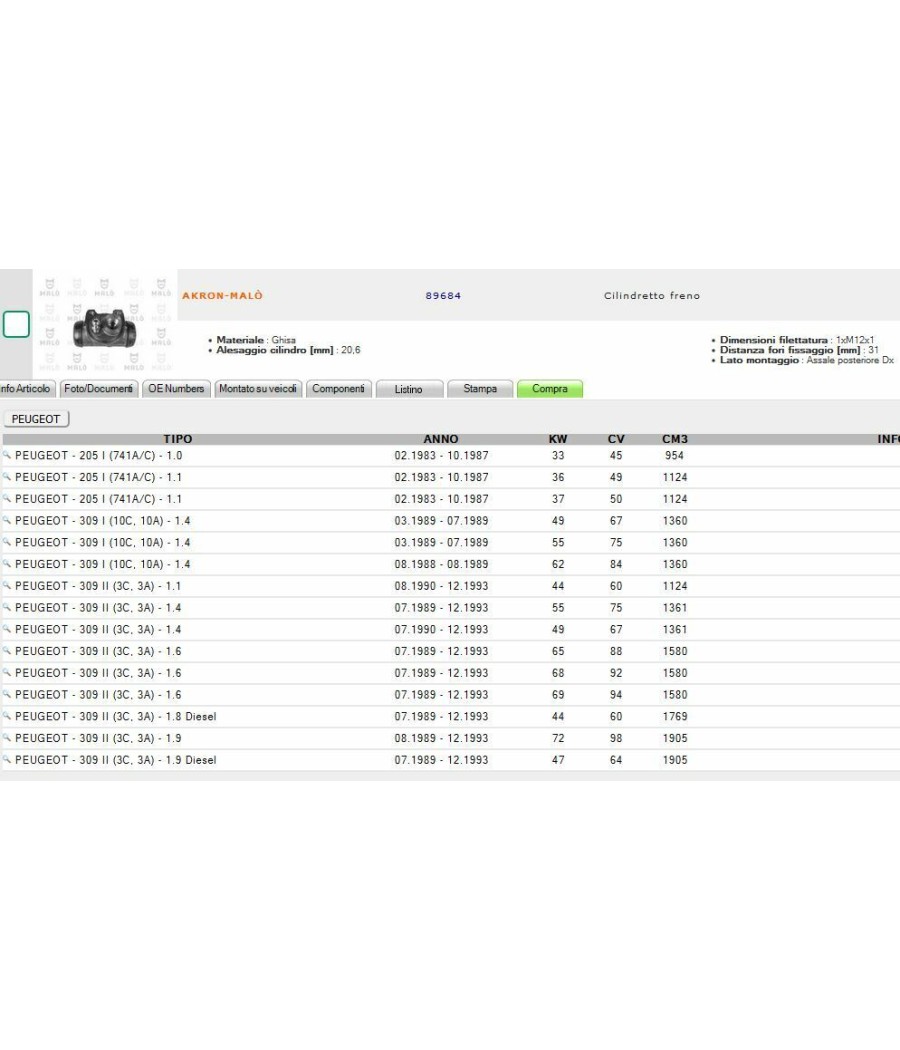Click 'Dimensioni filettatura : 1xM12x1' specification
This screenshot has height=1050, width=900.
(x=797, y=340)
